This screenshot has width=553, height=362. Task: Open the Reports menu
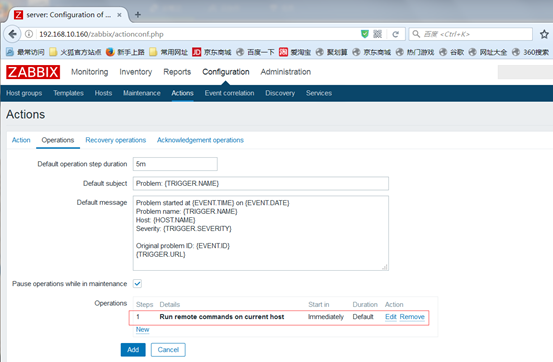[177, 72]
